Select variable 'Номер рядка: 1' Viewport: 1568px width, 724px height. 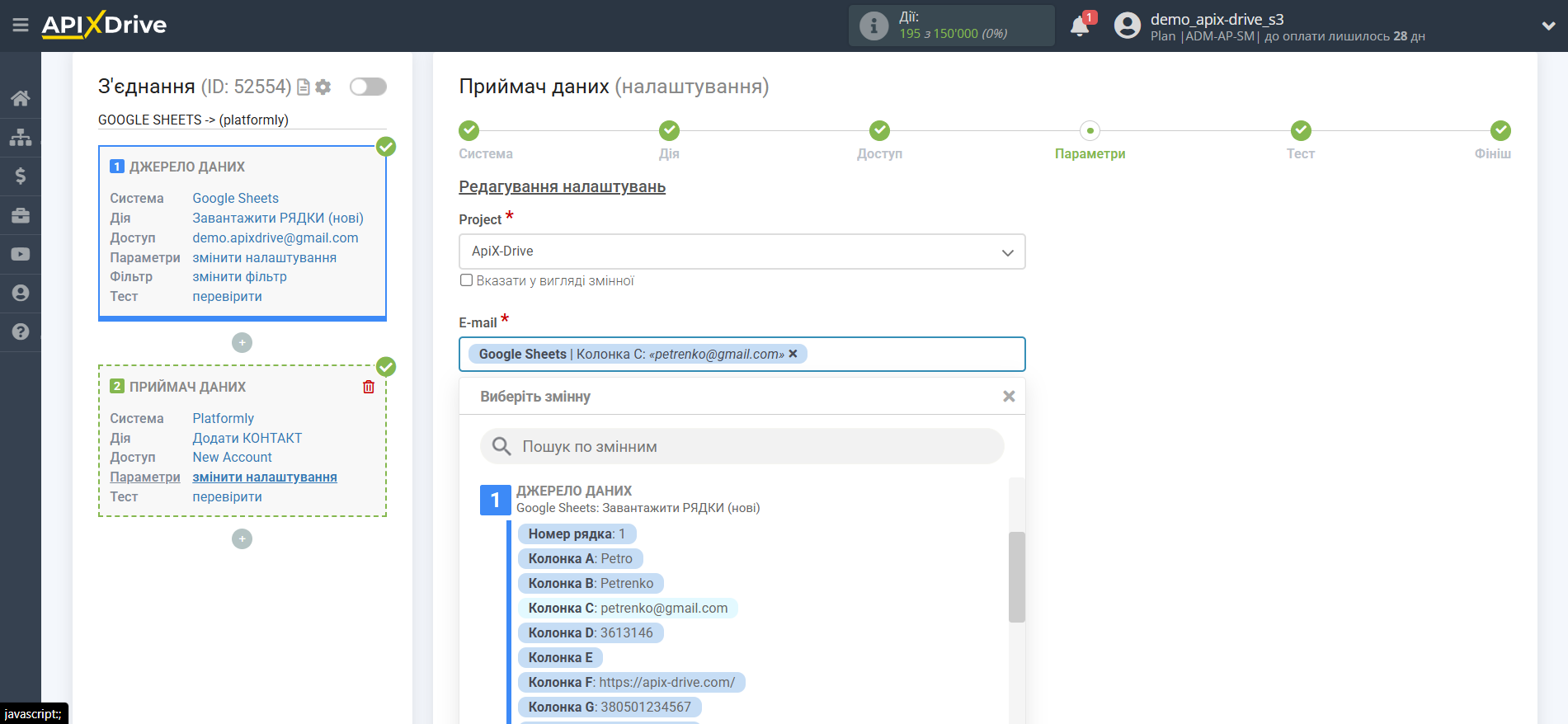coord(577,534)
